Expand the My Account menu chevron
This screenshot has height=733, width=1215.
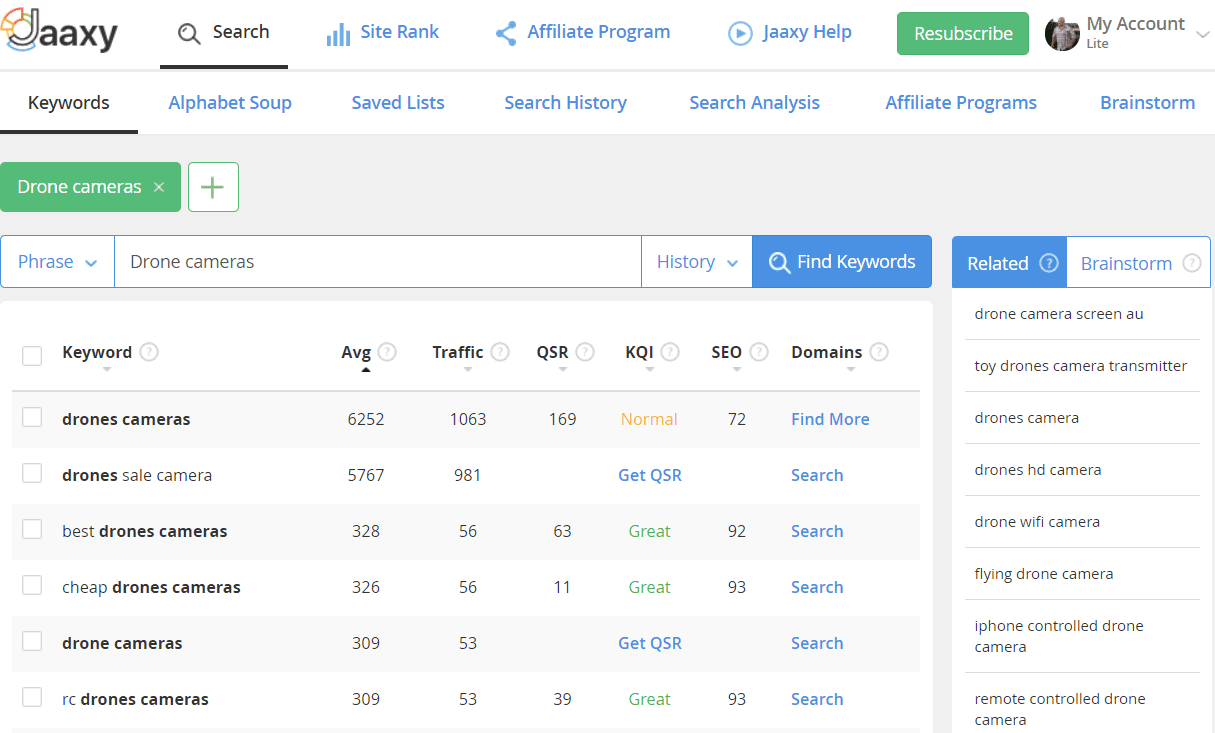point(1202,35)
